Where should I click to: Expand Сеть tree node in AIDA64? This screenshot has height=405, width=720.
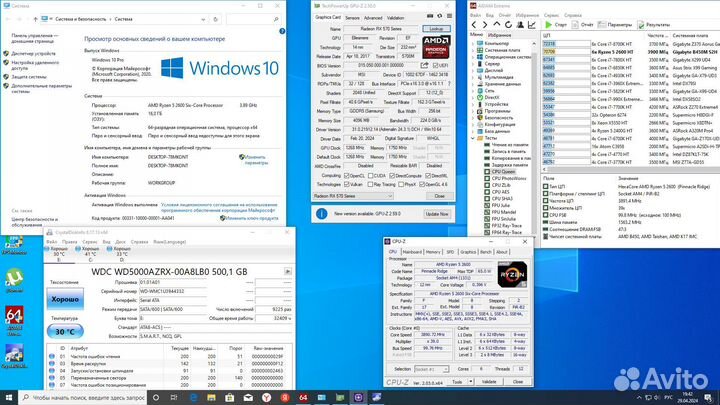click(473, 91)
